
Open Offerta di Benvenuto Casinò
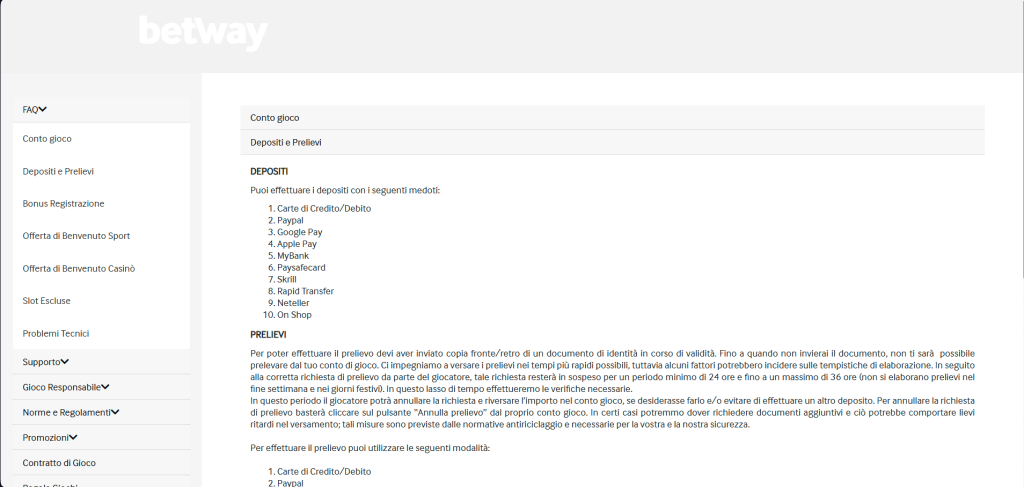pos(78,268)
